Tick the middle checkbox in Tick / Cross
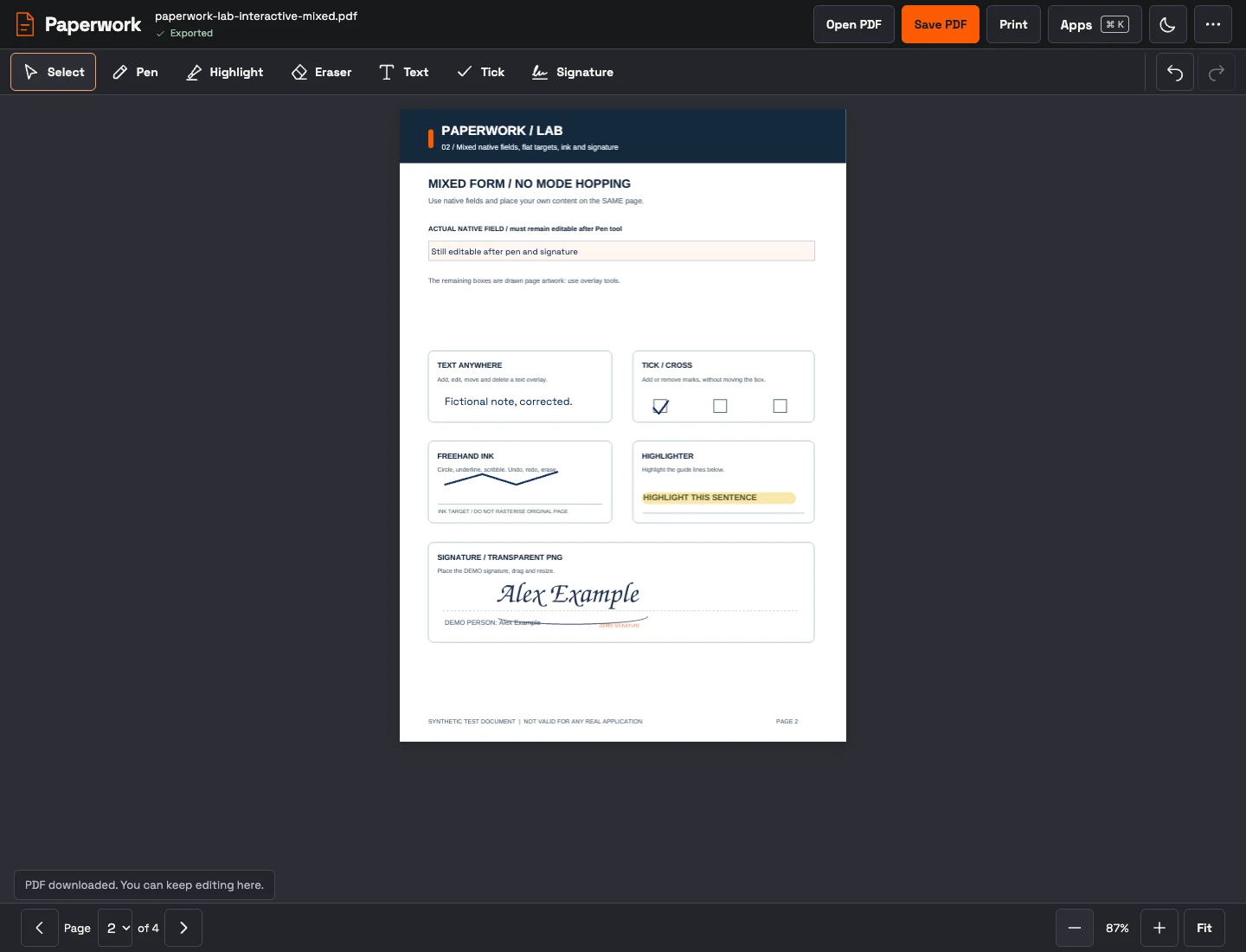The width and height of the screenshot is (1246, 952). click(x=720, y=406)
